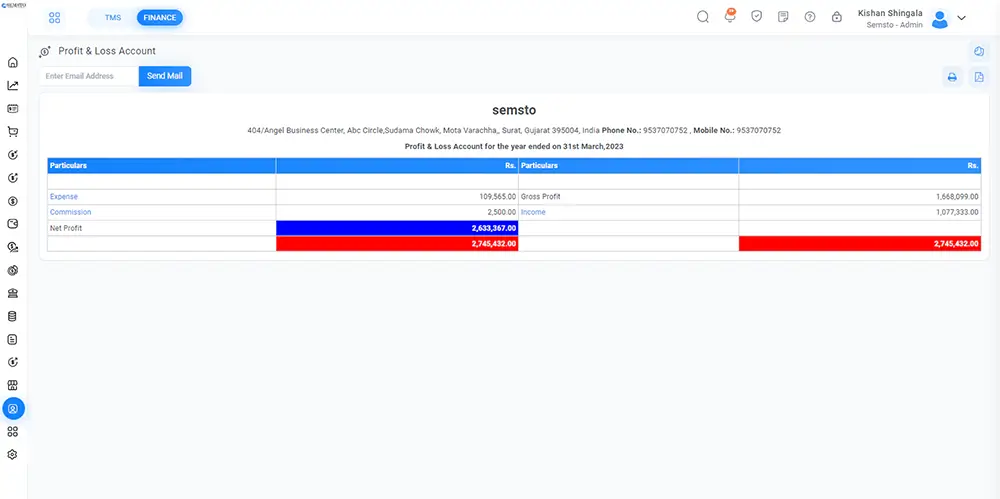The image size is (1000, 499).
Task: Open the wallet sidebar icon
Action: [x=13, y=224]
